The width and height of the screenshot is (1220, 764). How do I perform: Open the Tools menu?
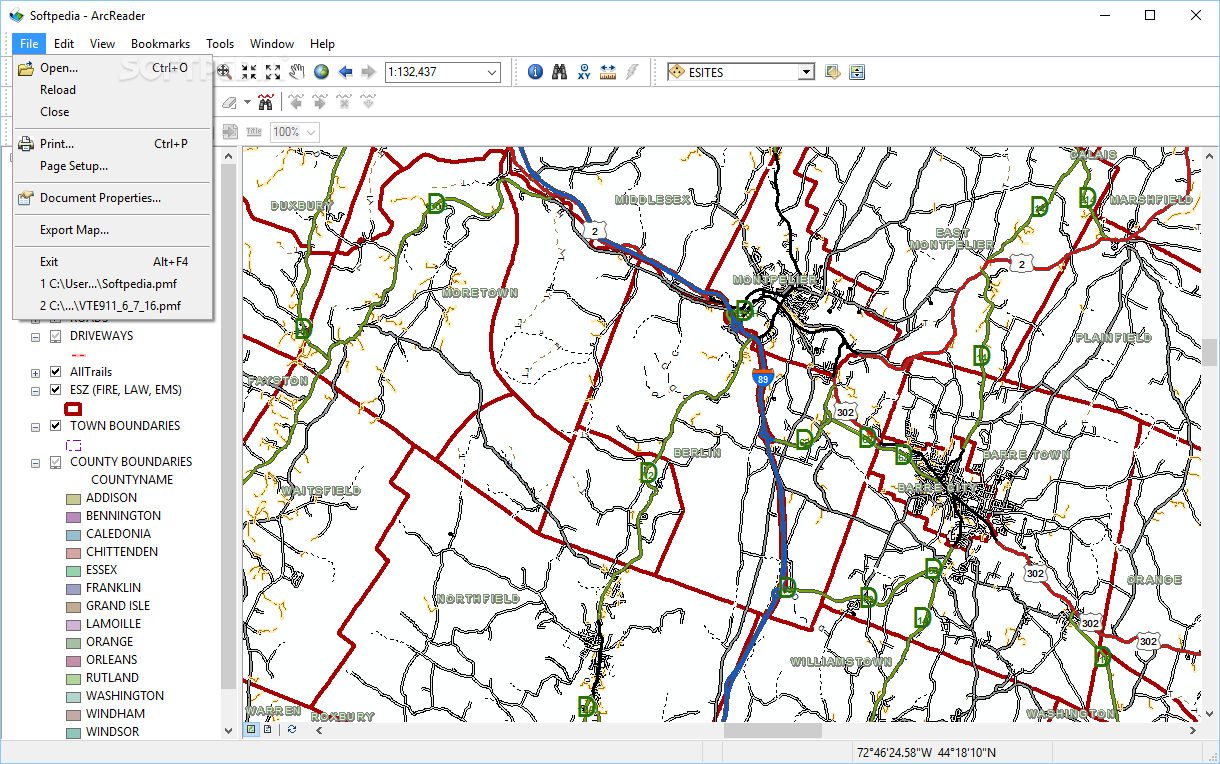[220, 44]
